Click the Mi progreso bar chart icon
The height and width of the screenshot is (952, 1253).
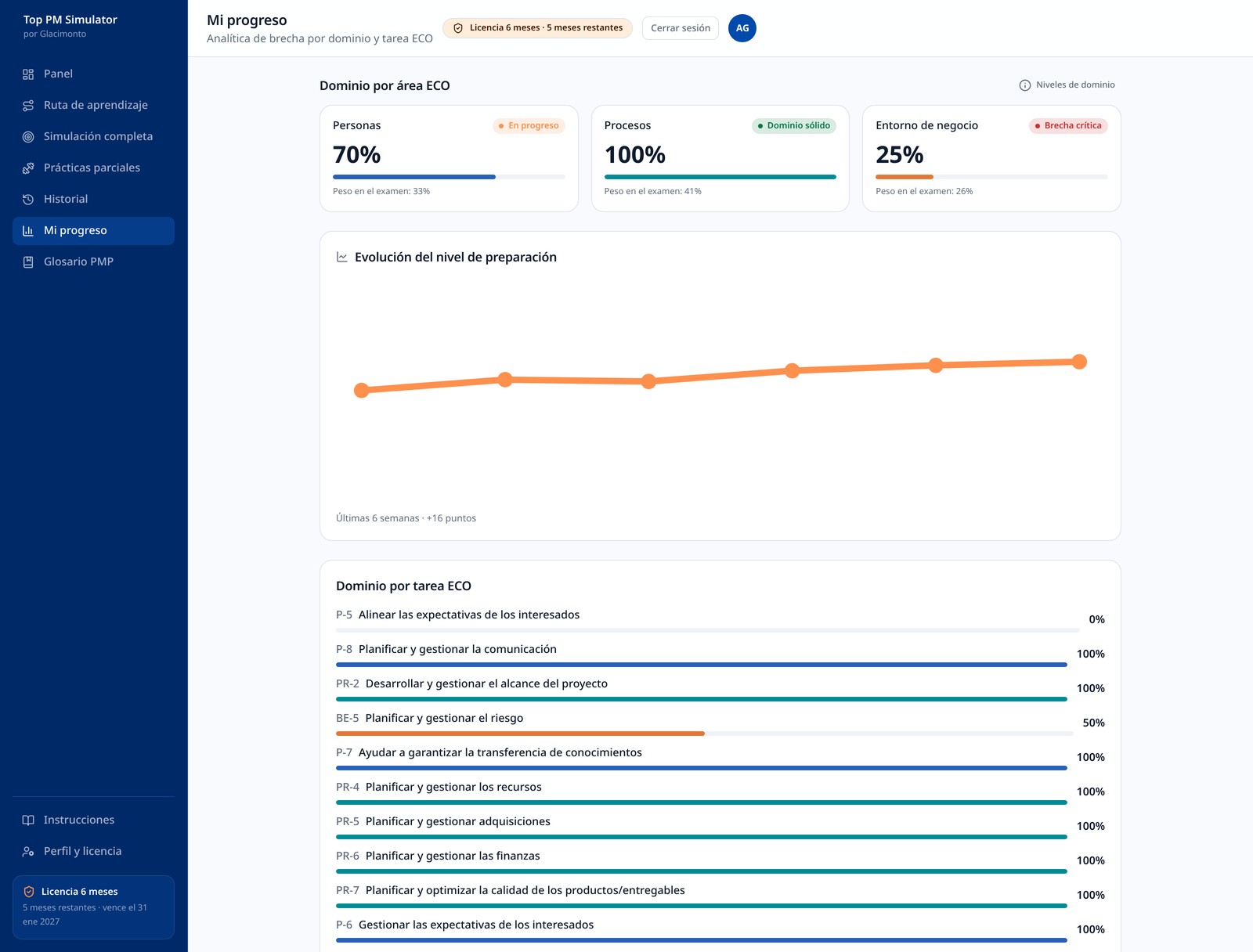point(28,231)
